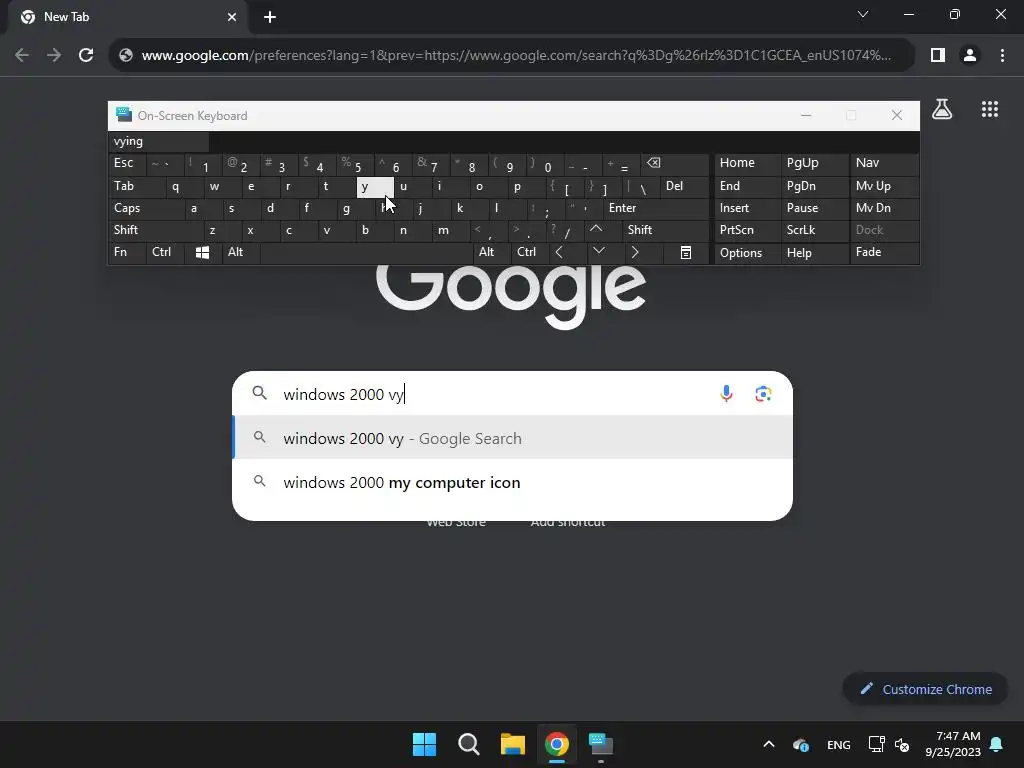The width and height of the screenshot is (1024, 768).
Task: Click the highlighted y key on On-Screen Keyboard
Action: point(375,186)
